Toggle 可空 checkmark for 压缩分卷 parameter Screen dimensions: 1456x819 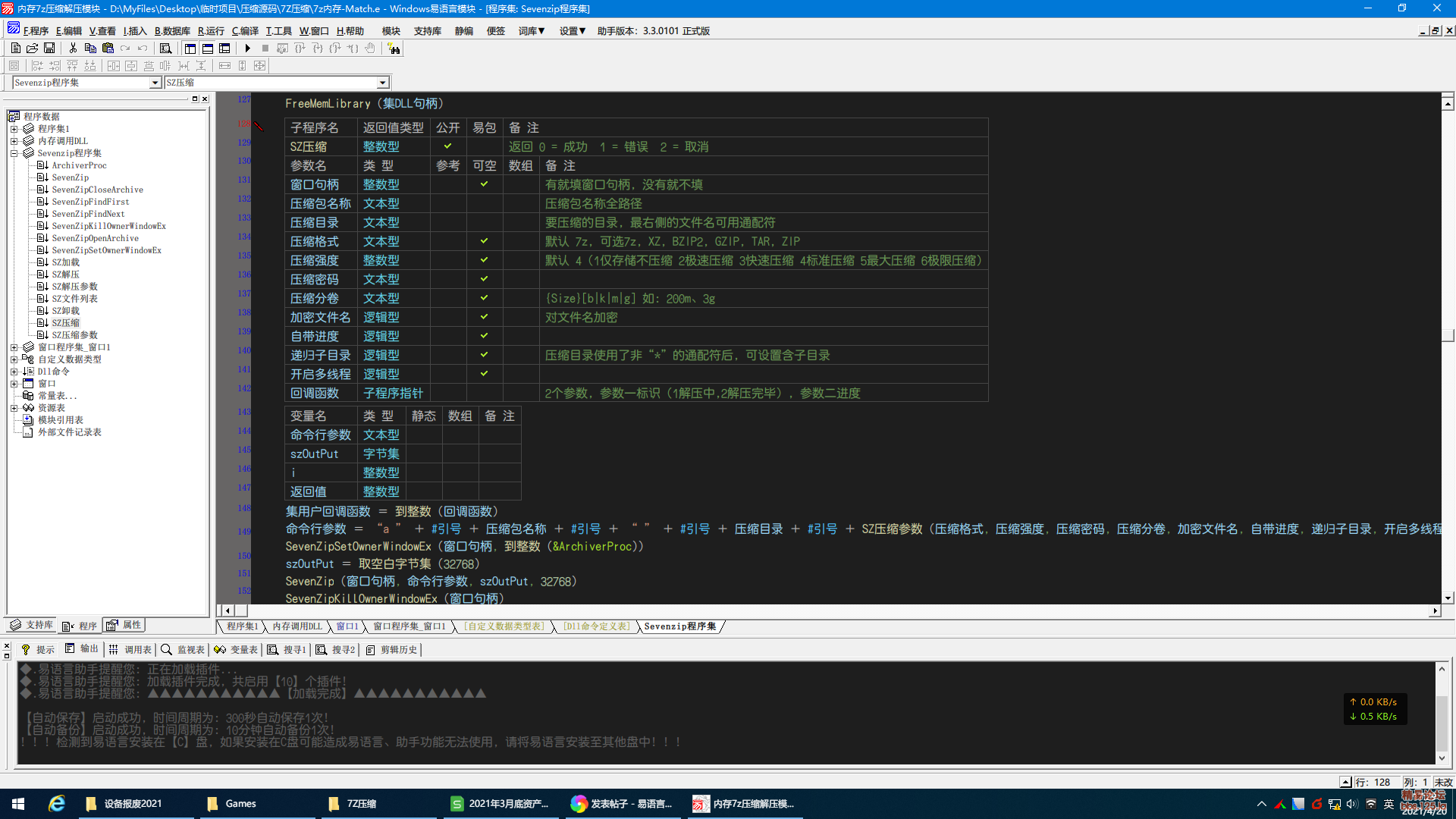click(484, 298)
